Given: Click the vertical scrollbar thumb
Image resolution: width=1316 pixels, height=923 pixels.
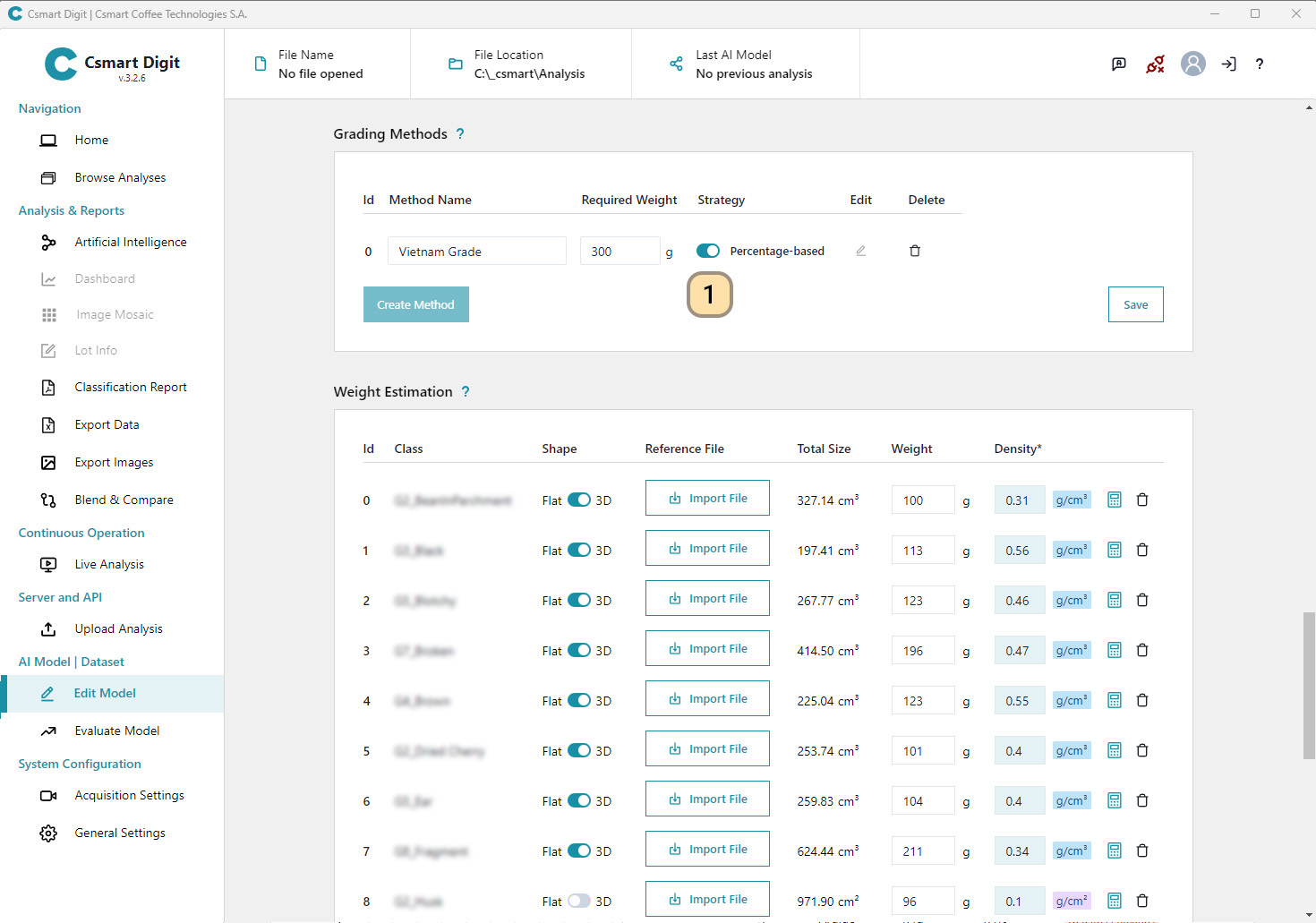Looking at the screenshot, I should (x=1309, y=685).
